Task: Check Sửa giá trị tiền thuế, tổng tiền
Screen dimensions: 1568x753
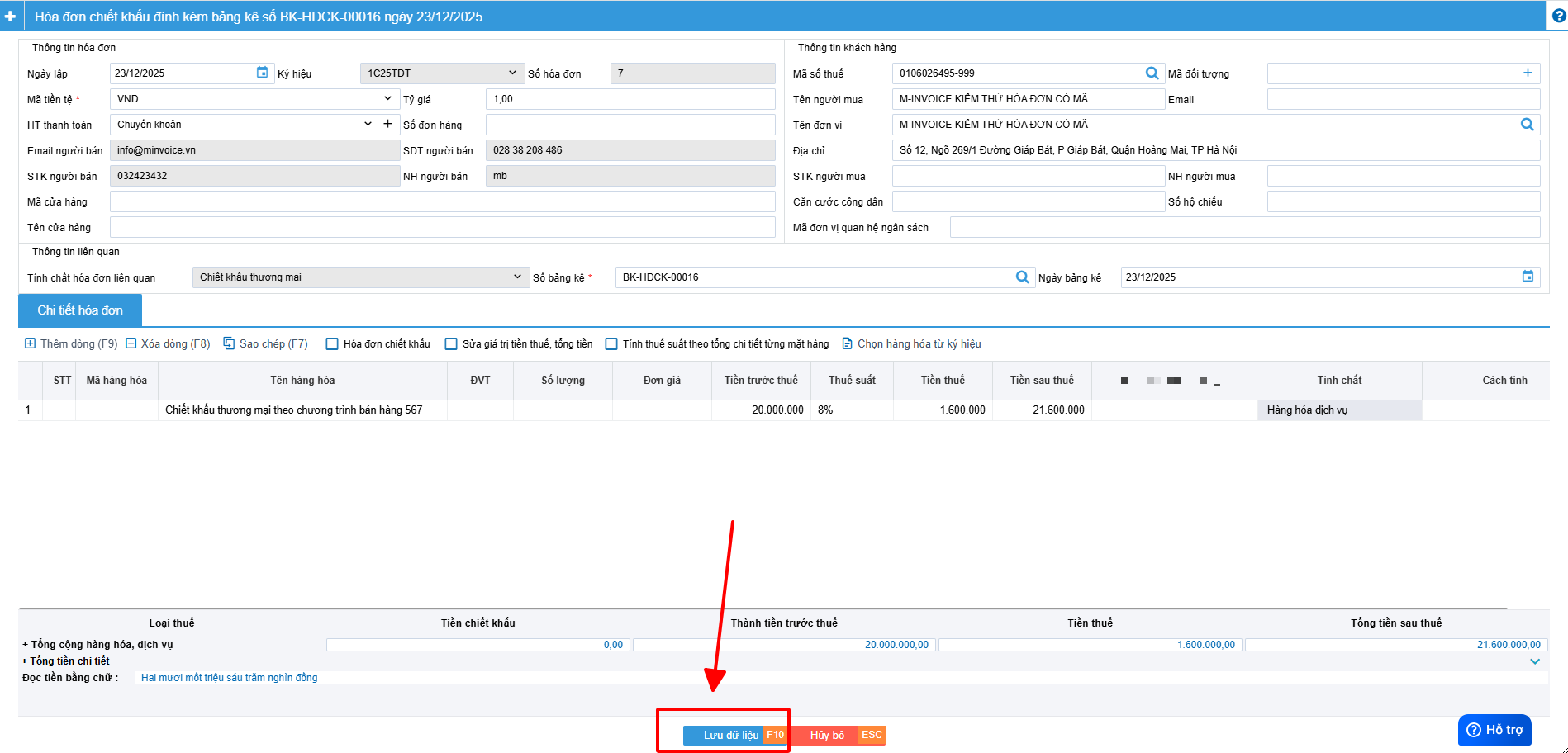Action: point(451,344)
